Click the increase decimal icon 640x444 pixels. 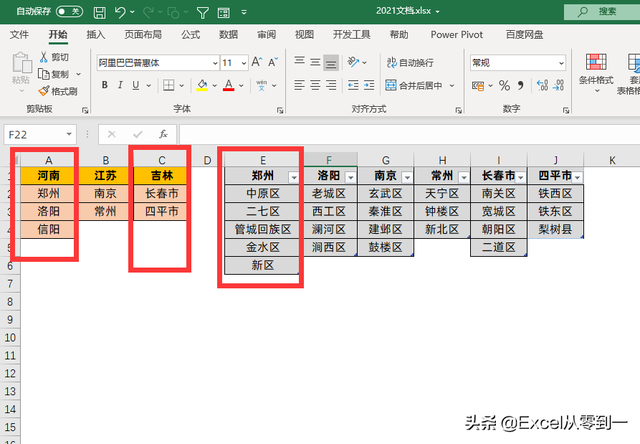[x=542, y=85]
